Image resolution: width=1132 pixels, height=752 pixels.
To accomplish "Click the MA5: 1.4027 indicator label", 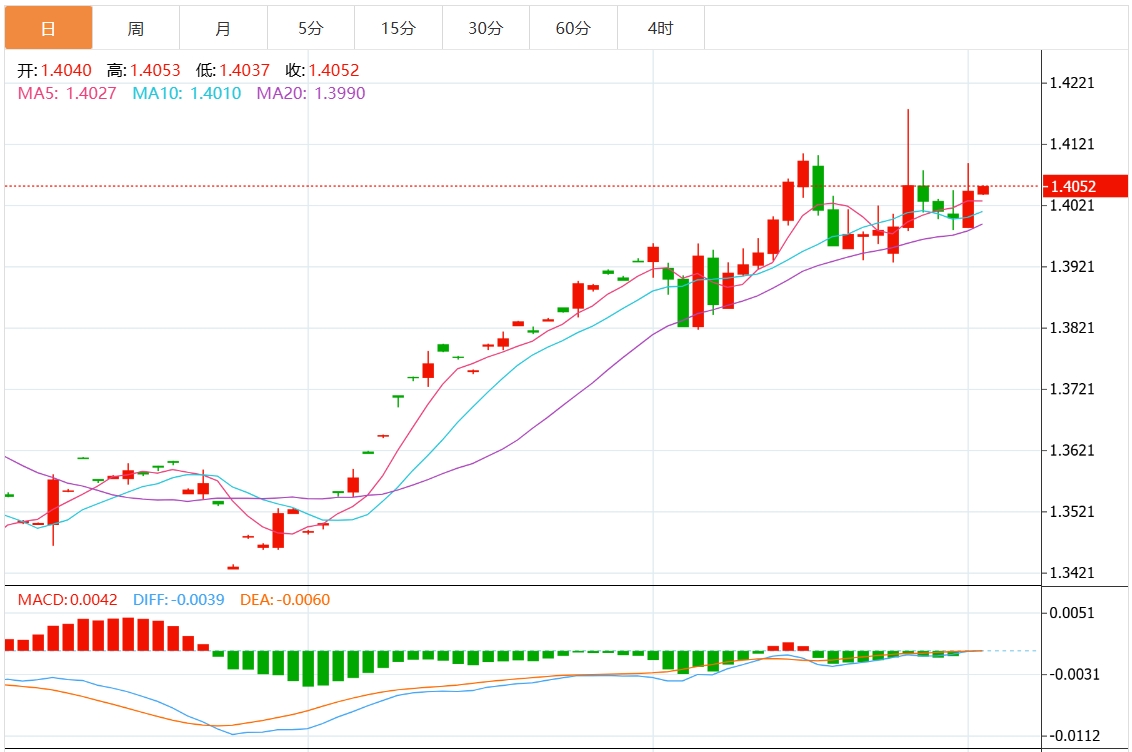I will point(67,93).
